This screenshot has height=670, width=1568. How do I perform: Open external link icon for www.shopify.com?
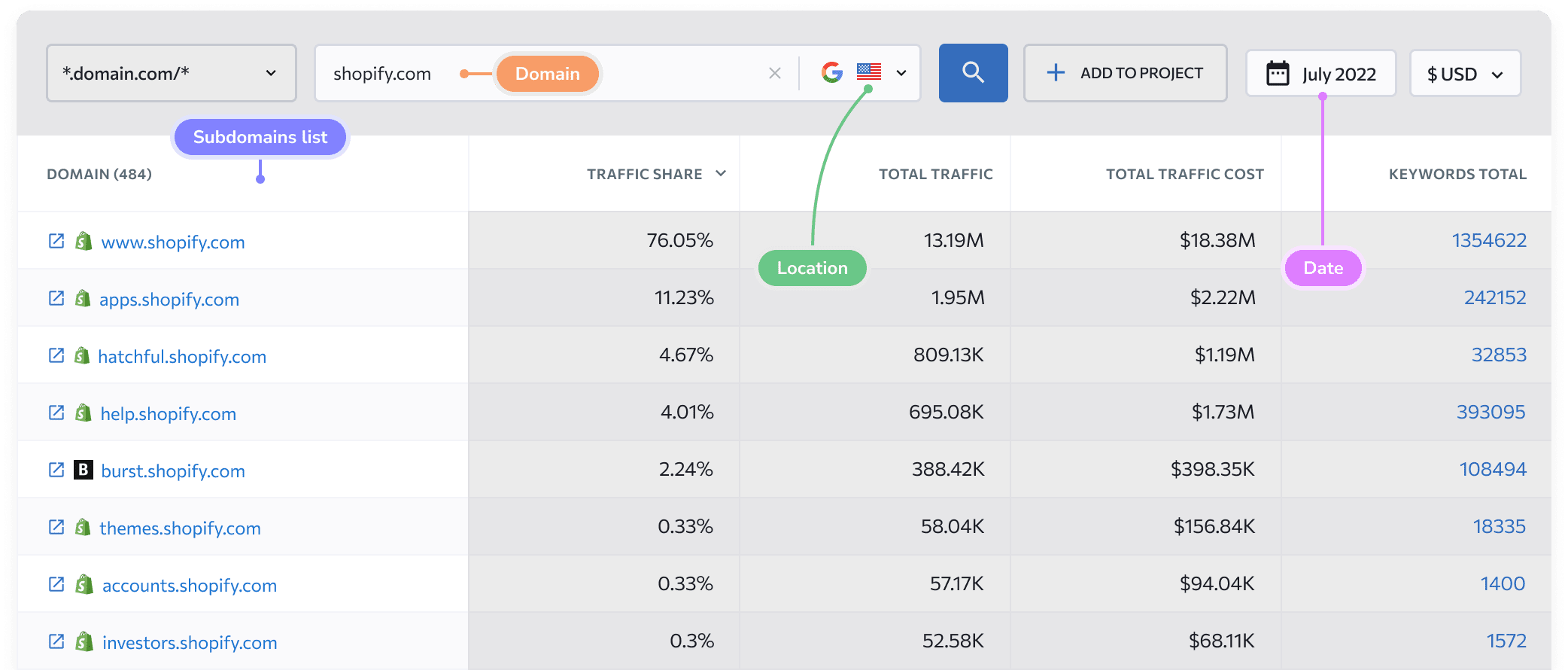[x=56, y=241]
